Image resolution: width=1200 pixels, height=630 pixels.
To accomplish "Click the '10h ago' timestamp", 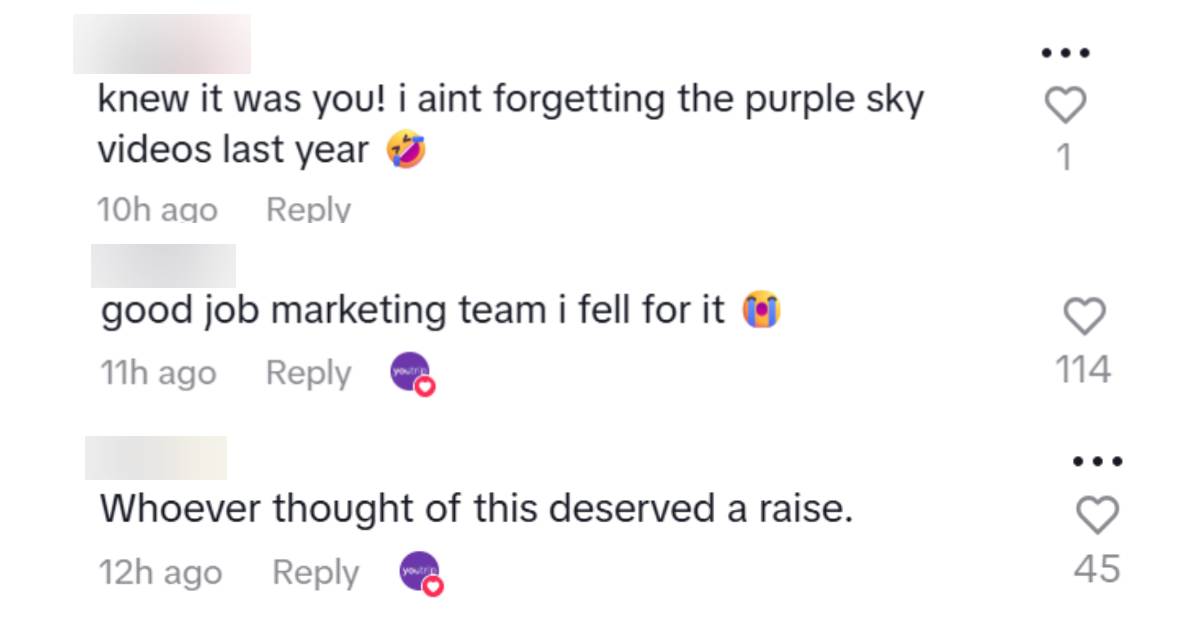I will click(157, 210).
